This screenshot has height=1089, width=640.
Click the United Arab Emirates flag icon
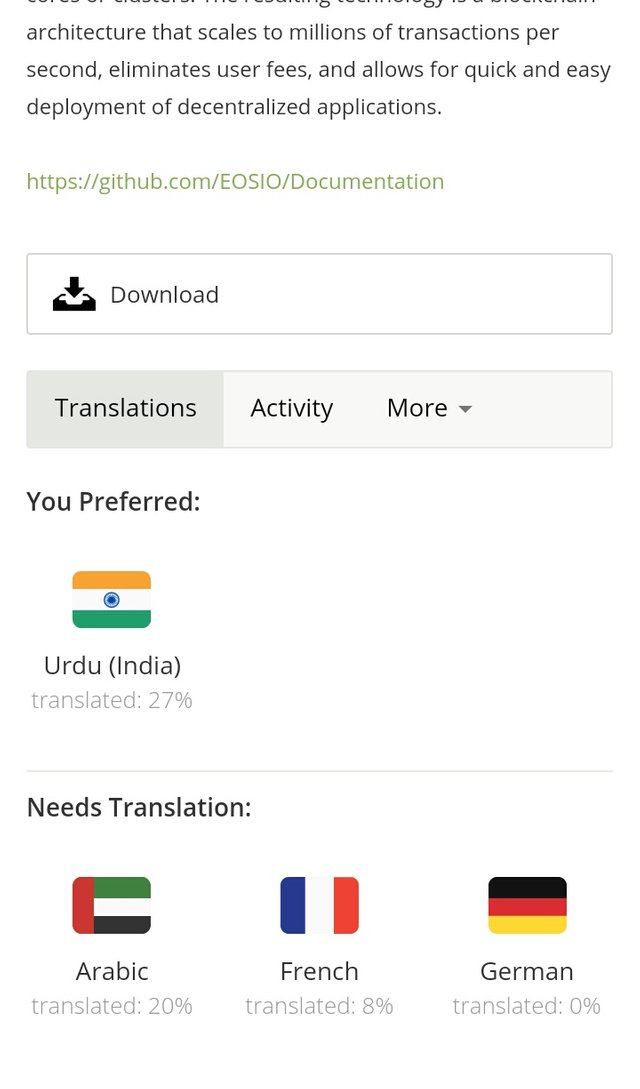coord(111,905)
